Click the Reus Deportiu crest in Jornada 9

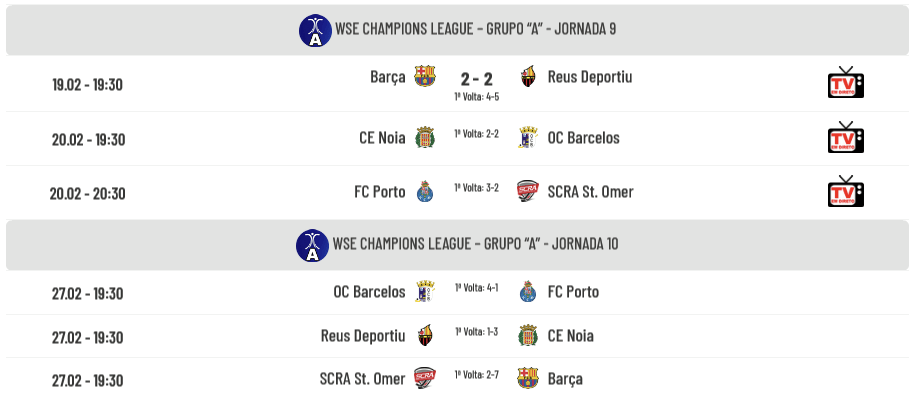click(x=528, y=76)
